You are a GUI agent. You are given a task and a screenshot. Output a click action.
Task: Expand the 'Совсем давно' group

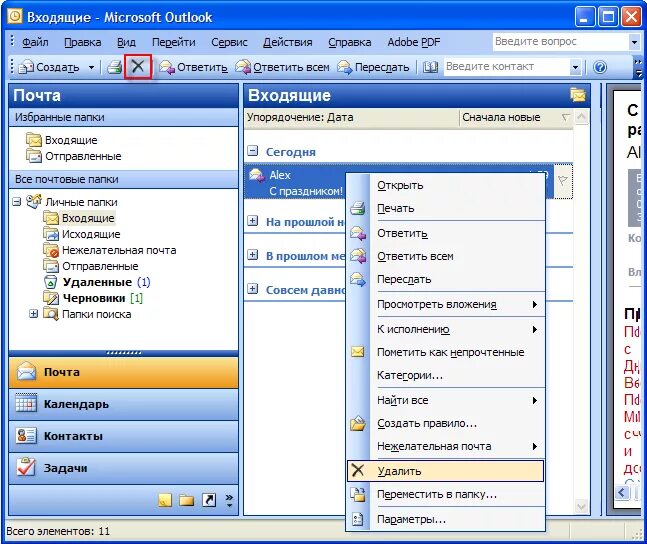253,289
